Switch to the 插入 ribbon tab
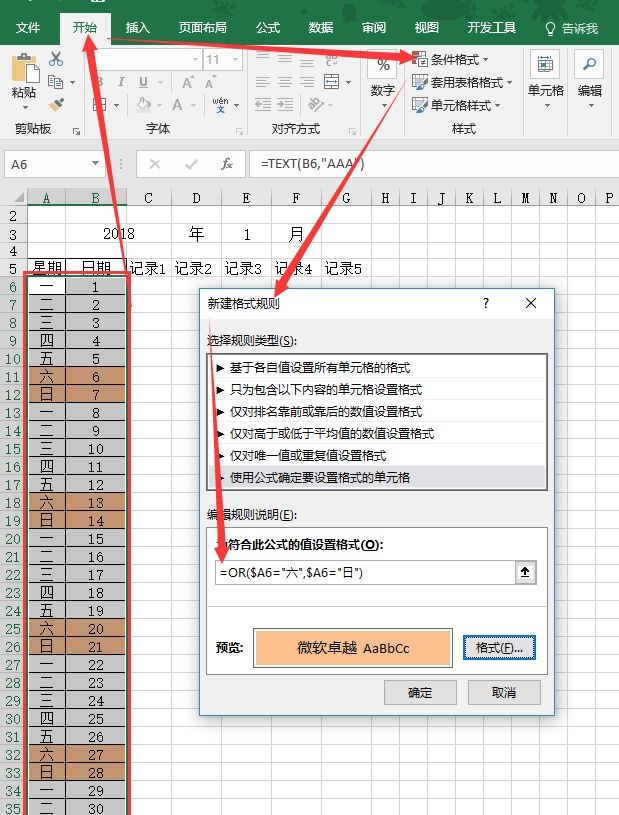Screen dimensions: 619x815 [138, 28]
